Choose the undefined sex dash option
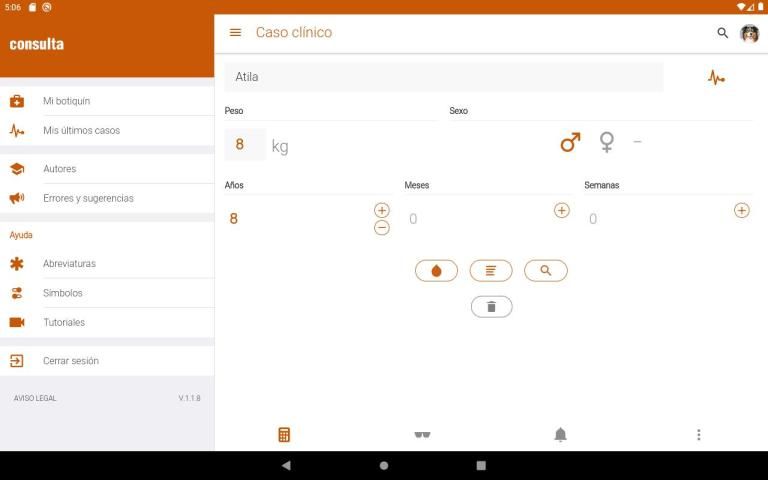The width and height of the screenshot is (768, 480). point(637,142)
